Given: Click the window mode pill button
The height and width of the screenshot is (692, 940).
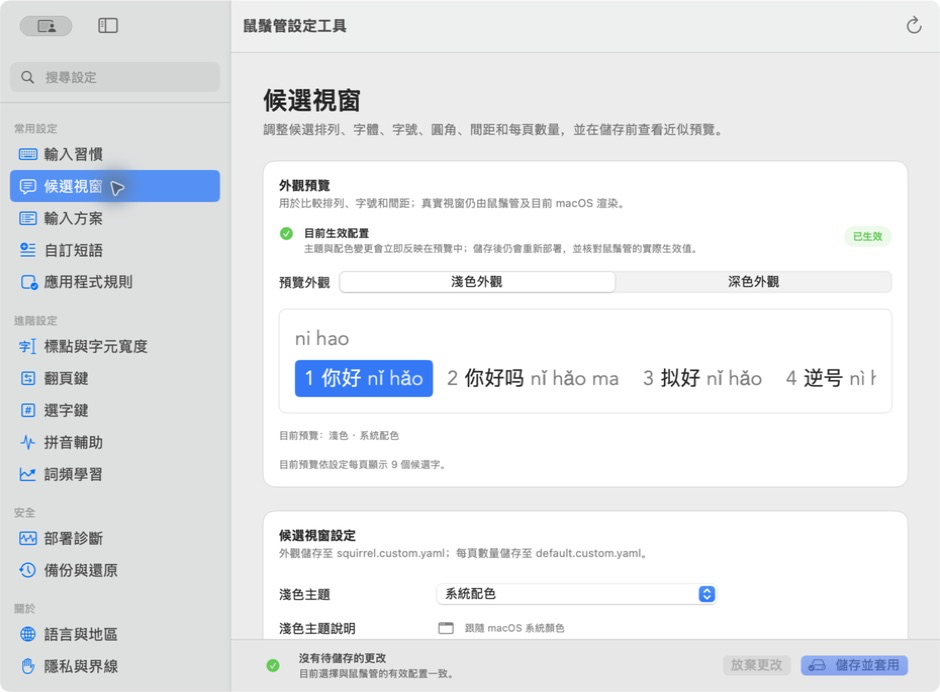Looking at the screenshot, I should point(46,26).
